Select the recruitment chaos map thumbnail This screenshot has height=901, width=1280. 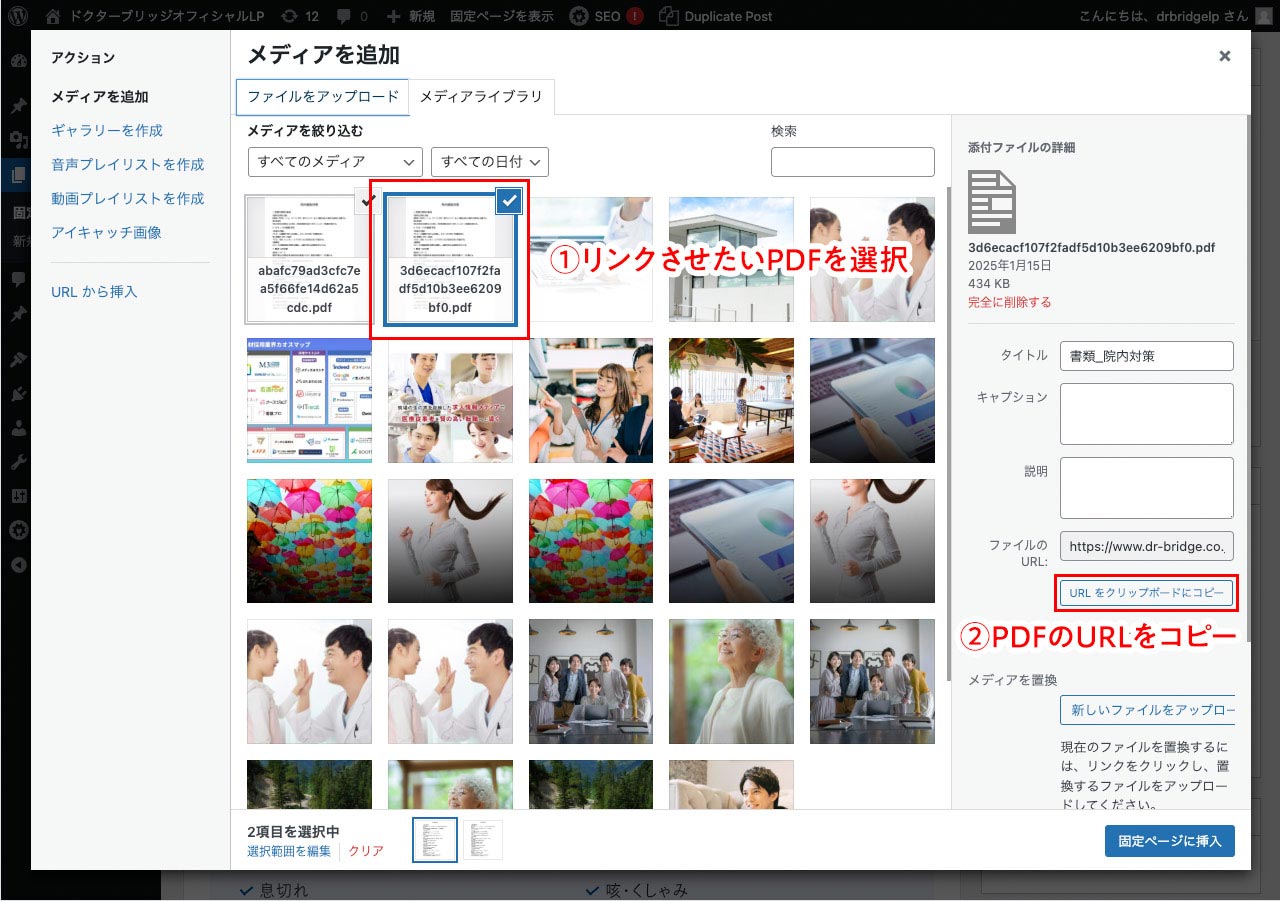tap(309, 400)
